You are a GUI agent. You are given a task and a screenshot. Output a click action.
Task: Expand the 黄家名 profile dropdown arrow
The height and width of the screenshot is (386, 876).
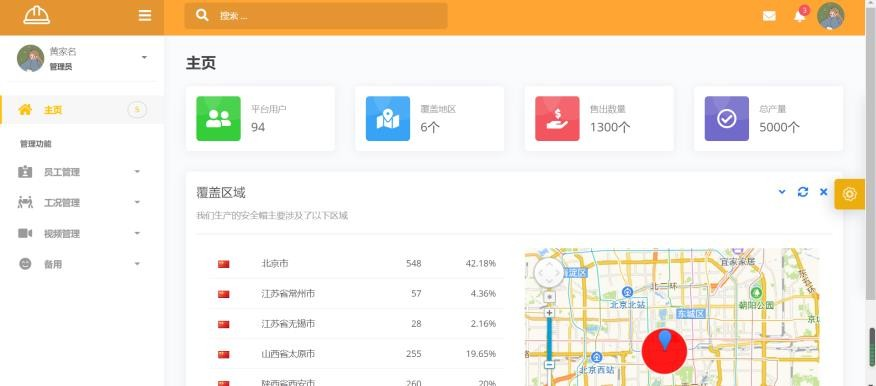(144, 58)
